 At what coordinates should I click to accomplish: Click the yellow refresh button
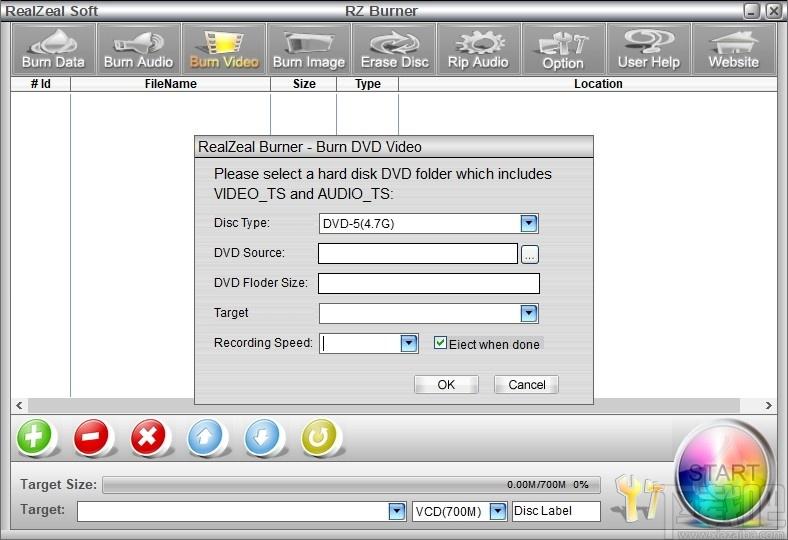click(x=319, y=437)
